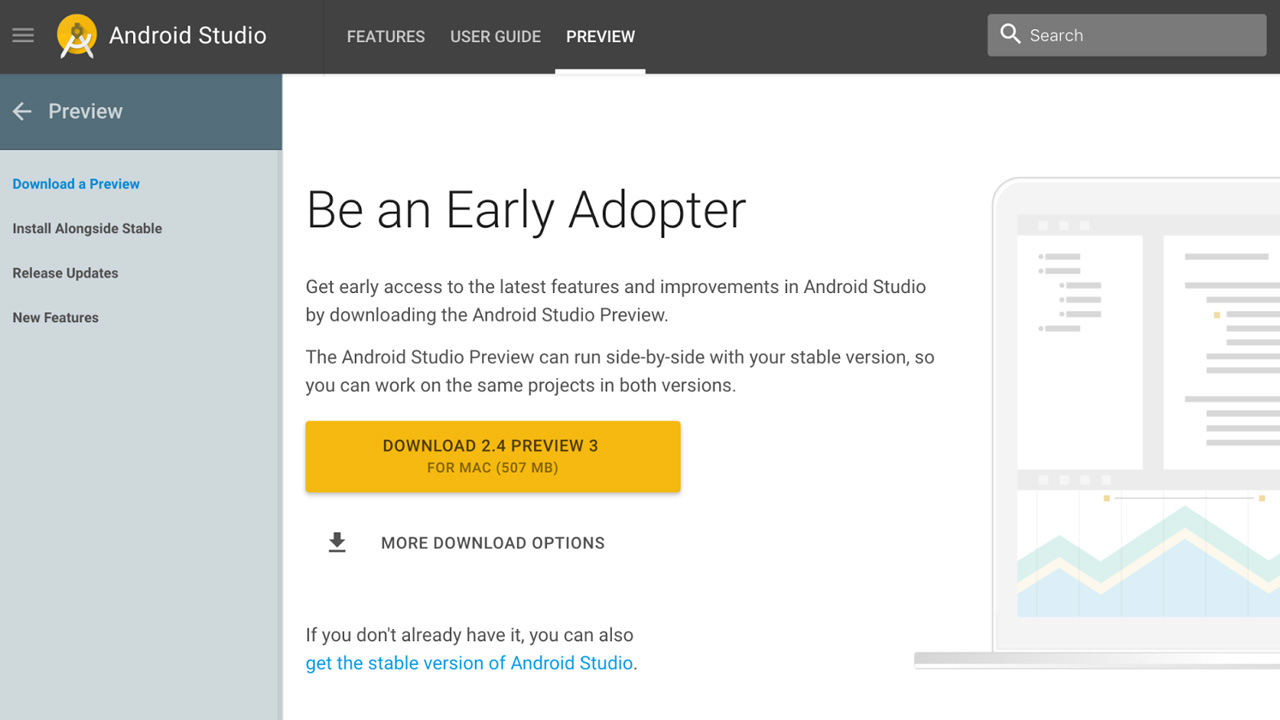Select Install Alongside Stable
This screenshot has height=720, width=1280.
point(87,228)
